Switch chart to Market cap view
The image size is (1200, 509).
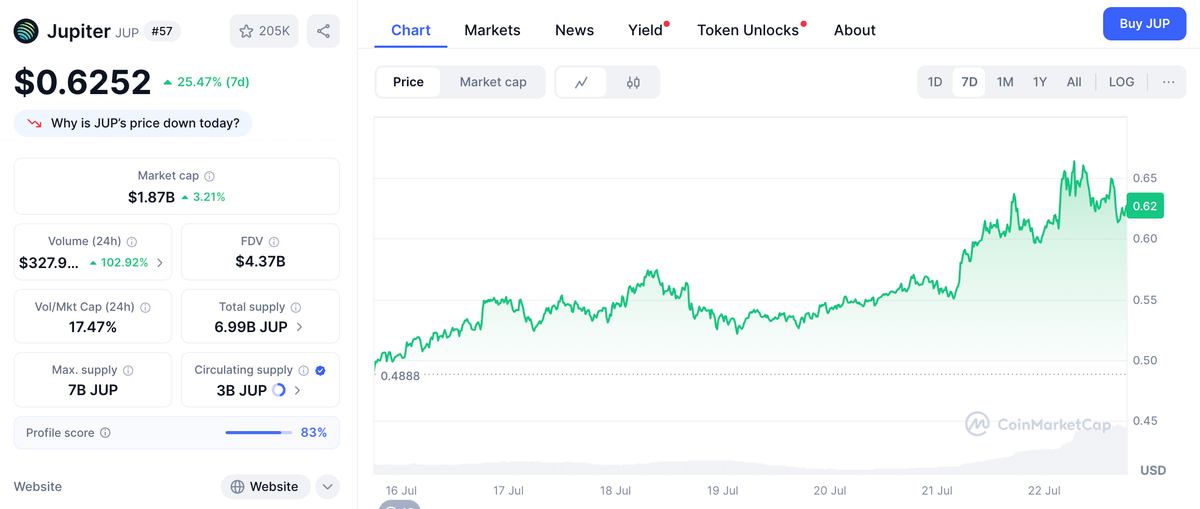coord(493,82)
